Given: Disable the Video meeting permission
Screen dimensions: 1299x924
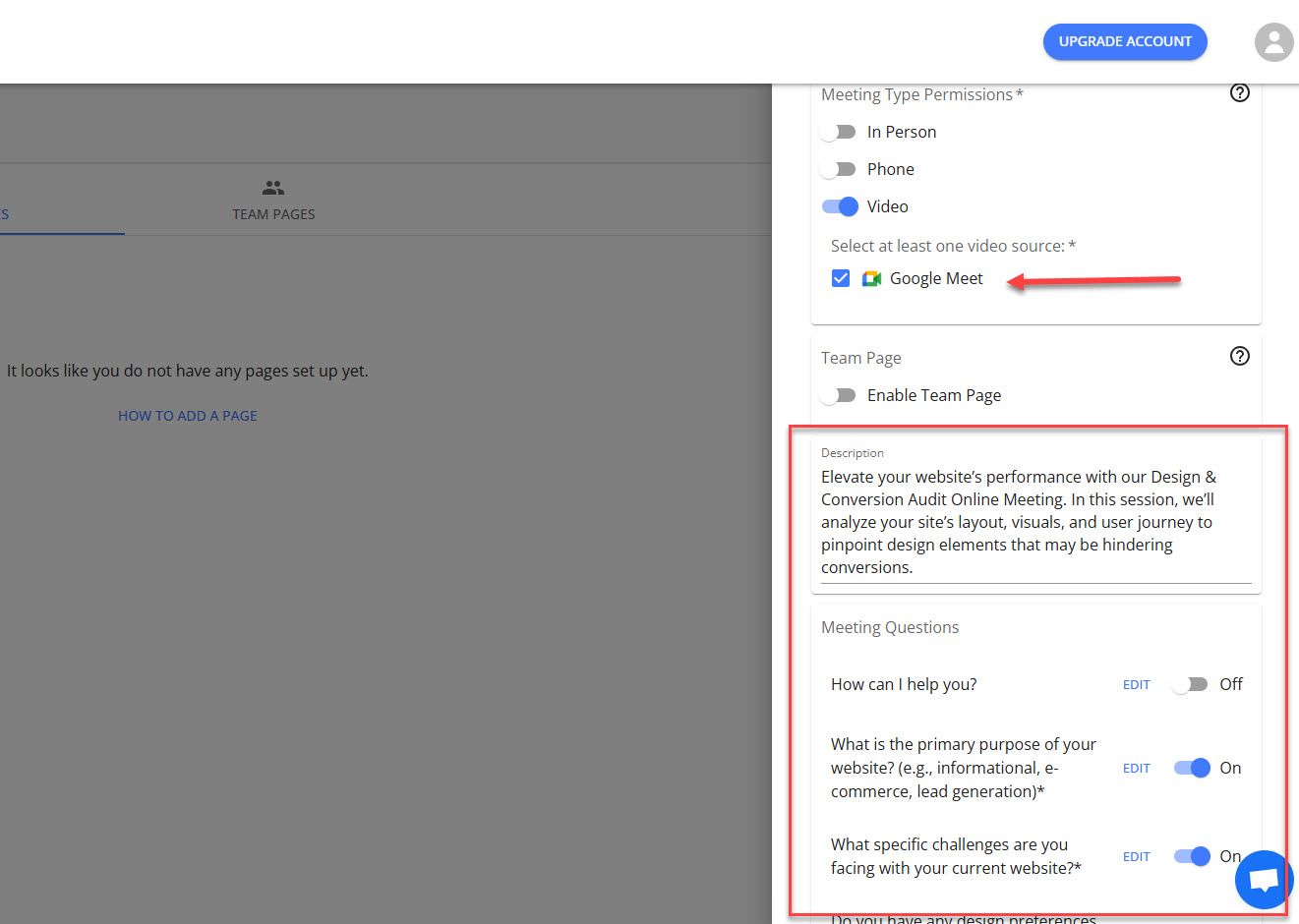Looking at the screenshot, I should tap(839, 206).
